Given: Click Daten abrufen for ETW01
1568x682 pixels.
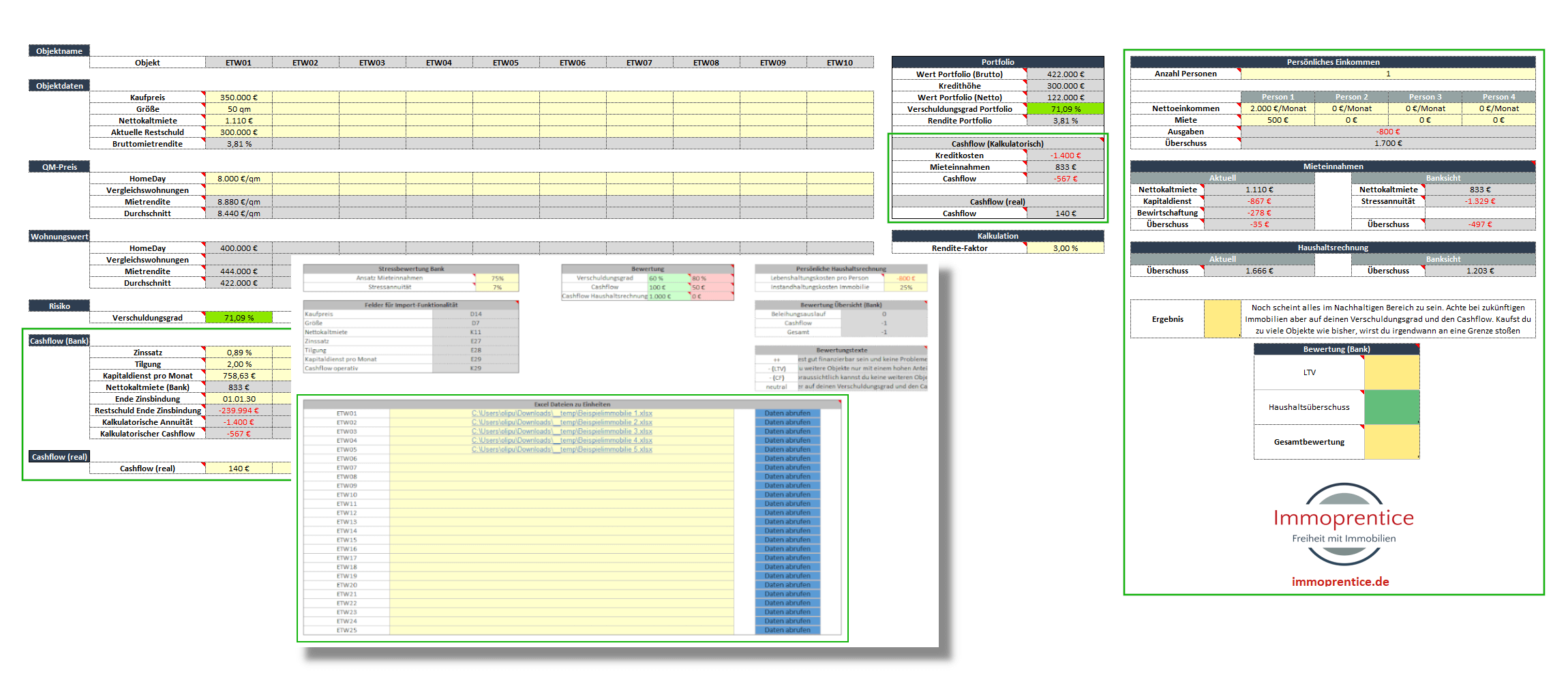Looking at the screenshot, I should point(787,413).
